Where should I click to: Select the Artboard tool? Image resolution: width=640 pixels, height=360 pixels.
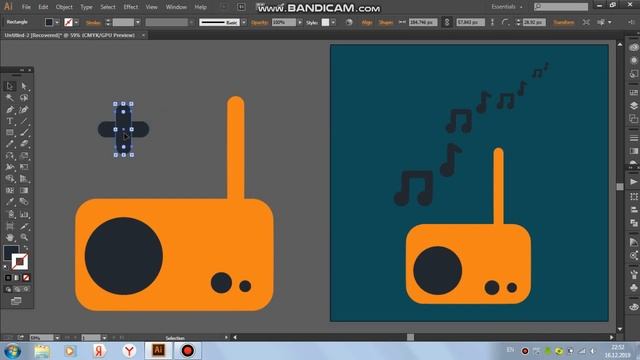click(x=10, y=226)
